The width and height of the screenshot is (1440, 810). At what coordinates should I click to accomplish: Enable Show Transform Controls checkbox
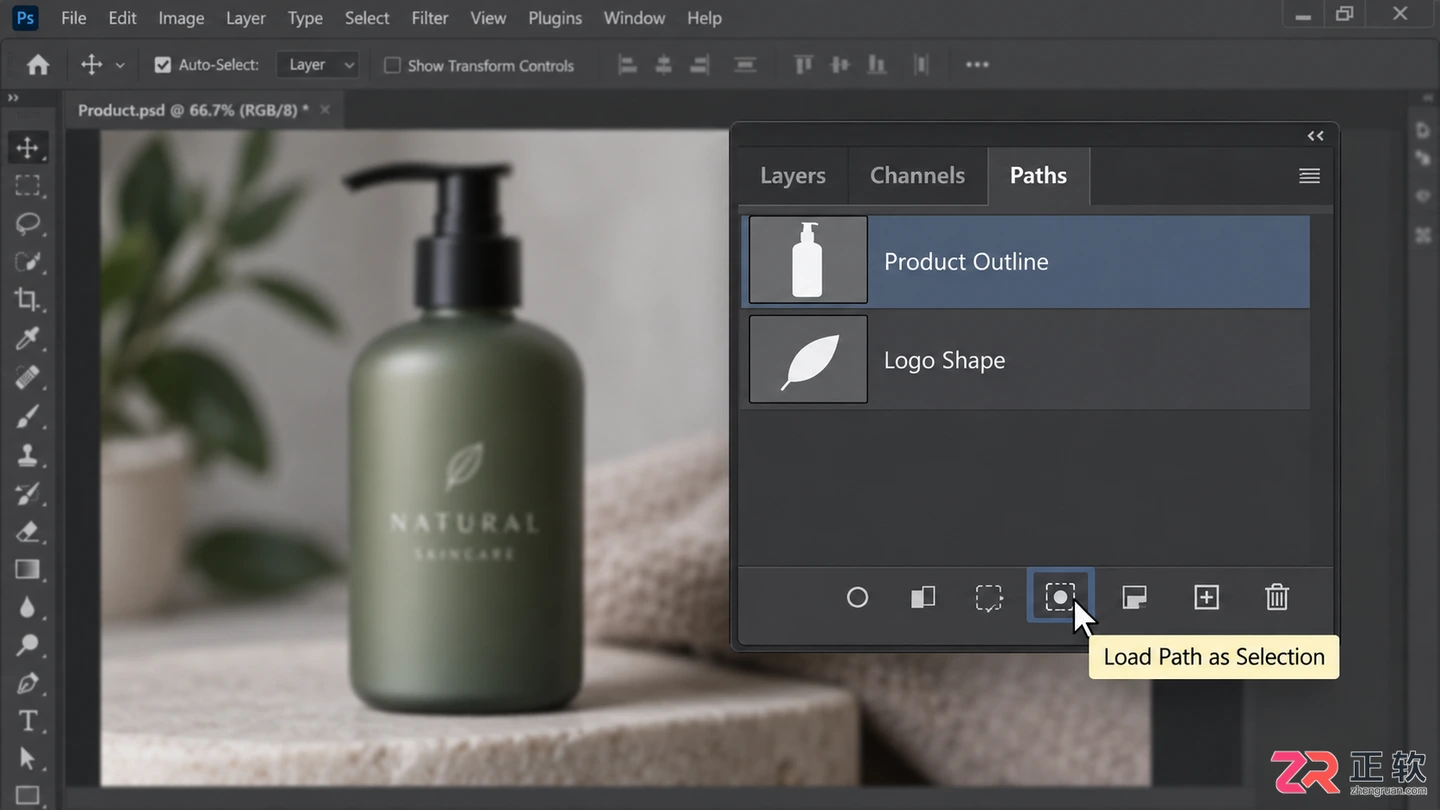point(392,65)
